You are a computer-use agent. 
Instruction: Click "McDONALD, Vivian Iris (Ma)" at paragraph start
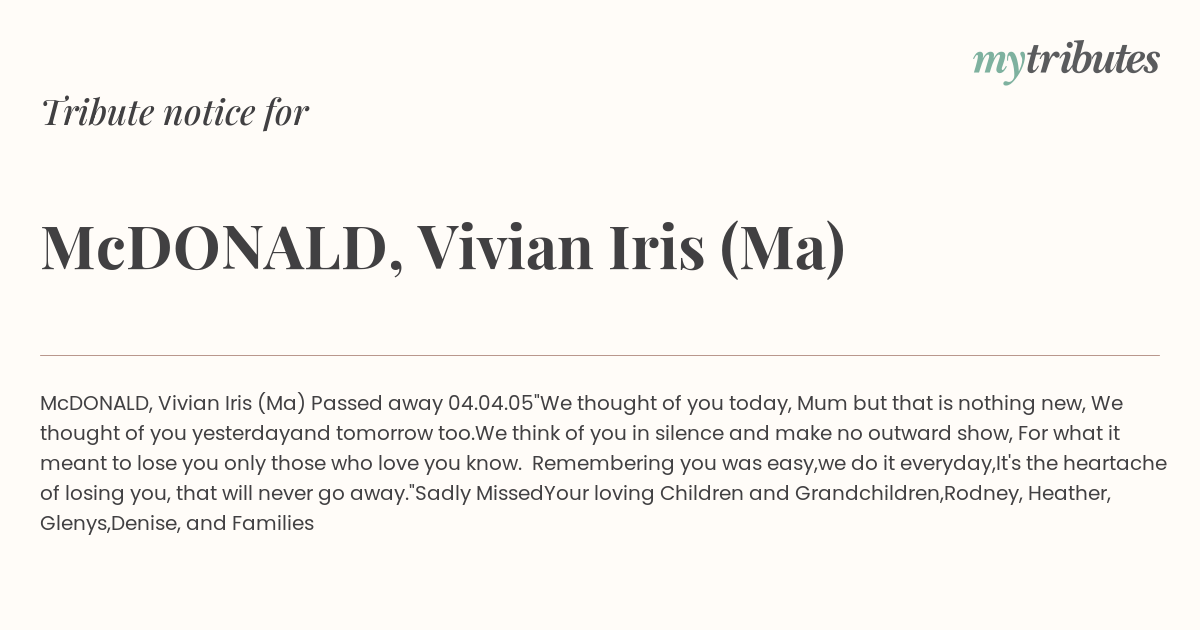[x=173, y=403]
